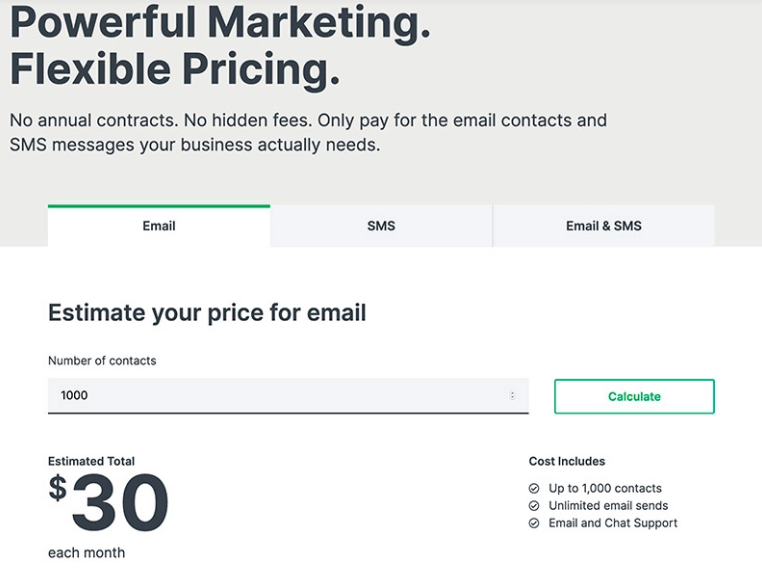The image size is (762, 584).
Task: Click the stepper arrows in the contacts field
Action: pos(512,396)
